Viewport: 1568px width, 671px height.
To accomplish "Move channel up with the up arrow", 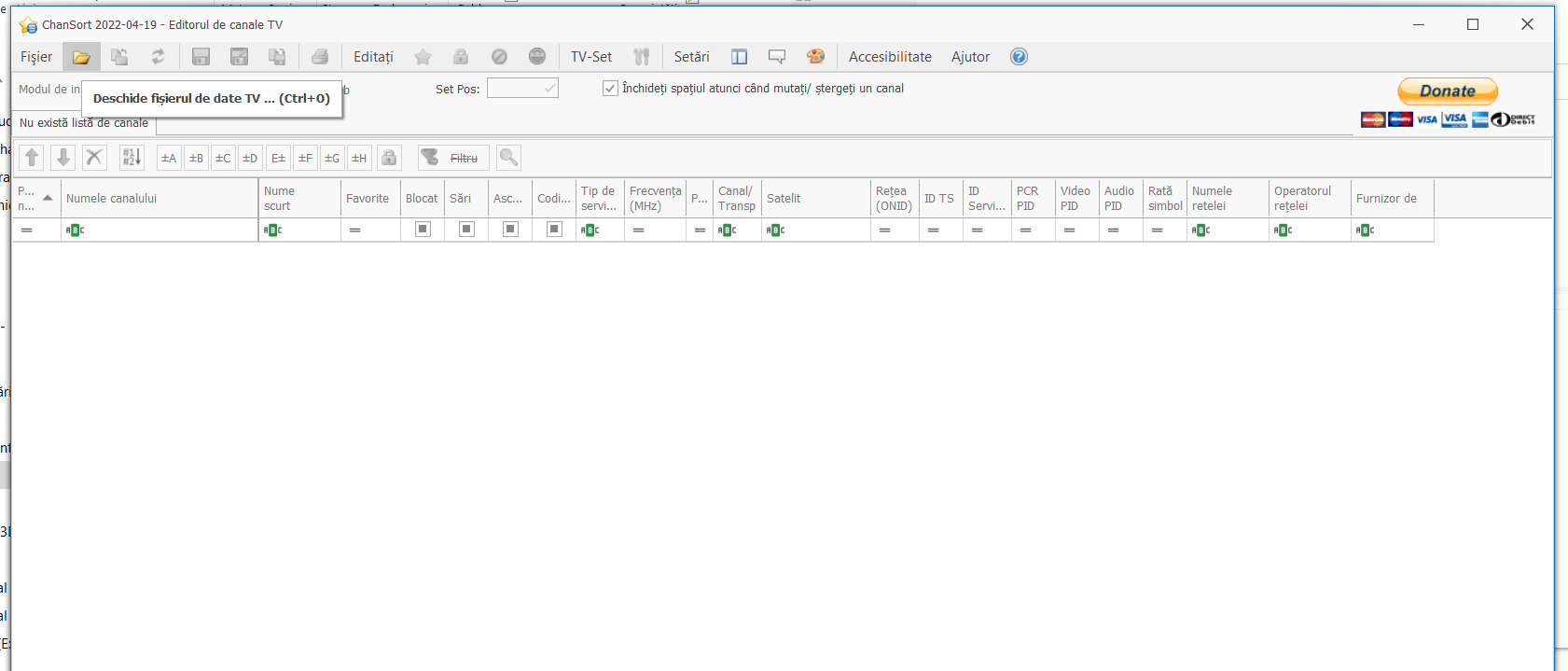I will (x=32, y=158).
